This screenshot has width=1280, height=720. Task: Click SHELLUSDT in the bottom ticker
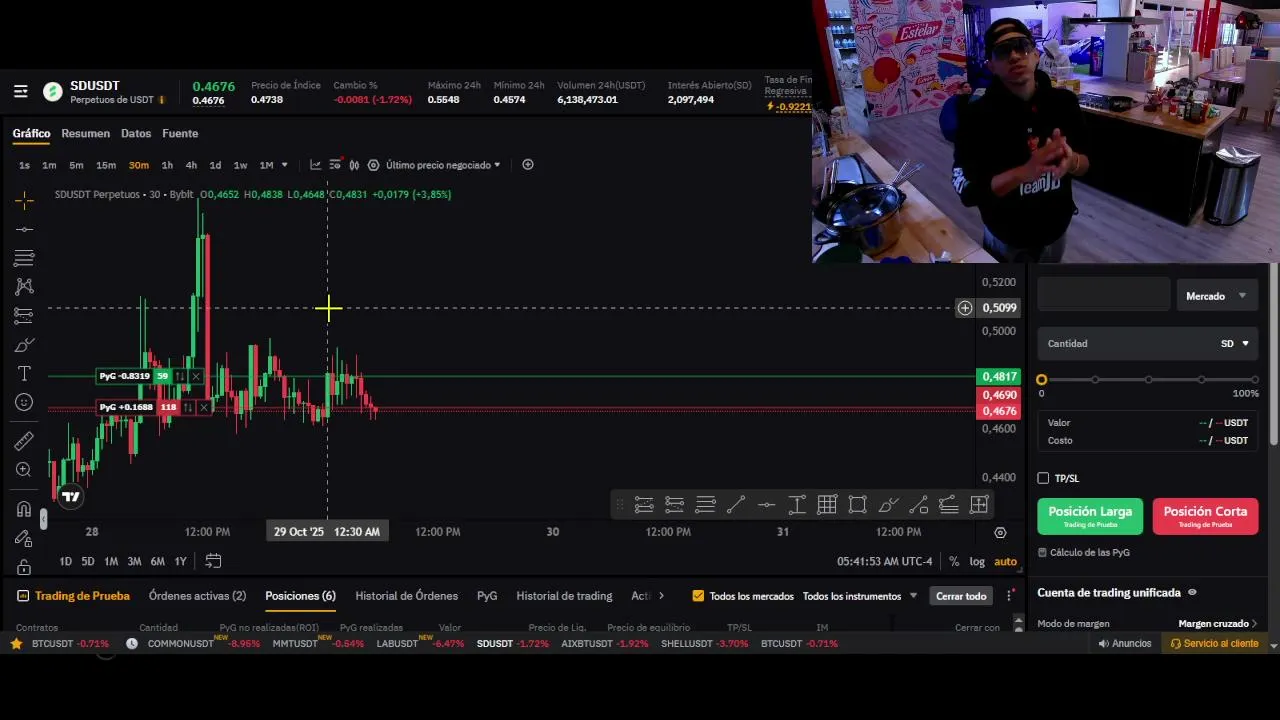click(x=689, y=644)
